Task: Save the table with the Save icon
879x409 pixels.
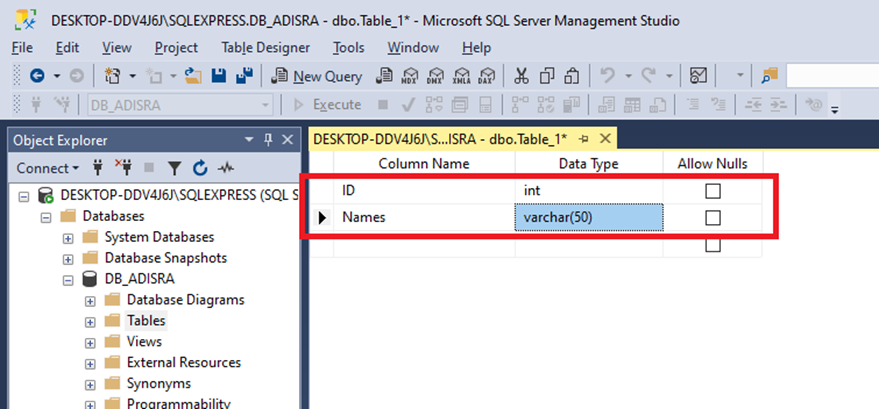Action: [219, 76]
